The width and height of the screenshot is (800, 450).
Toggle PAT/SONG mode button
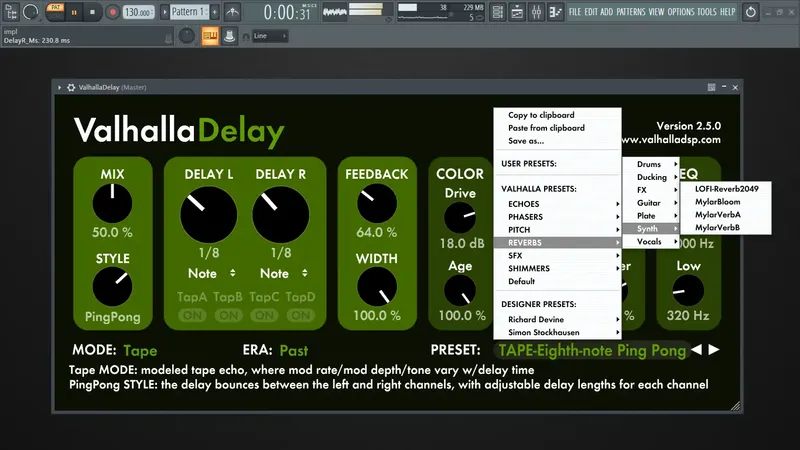tap(55, 11)
